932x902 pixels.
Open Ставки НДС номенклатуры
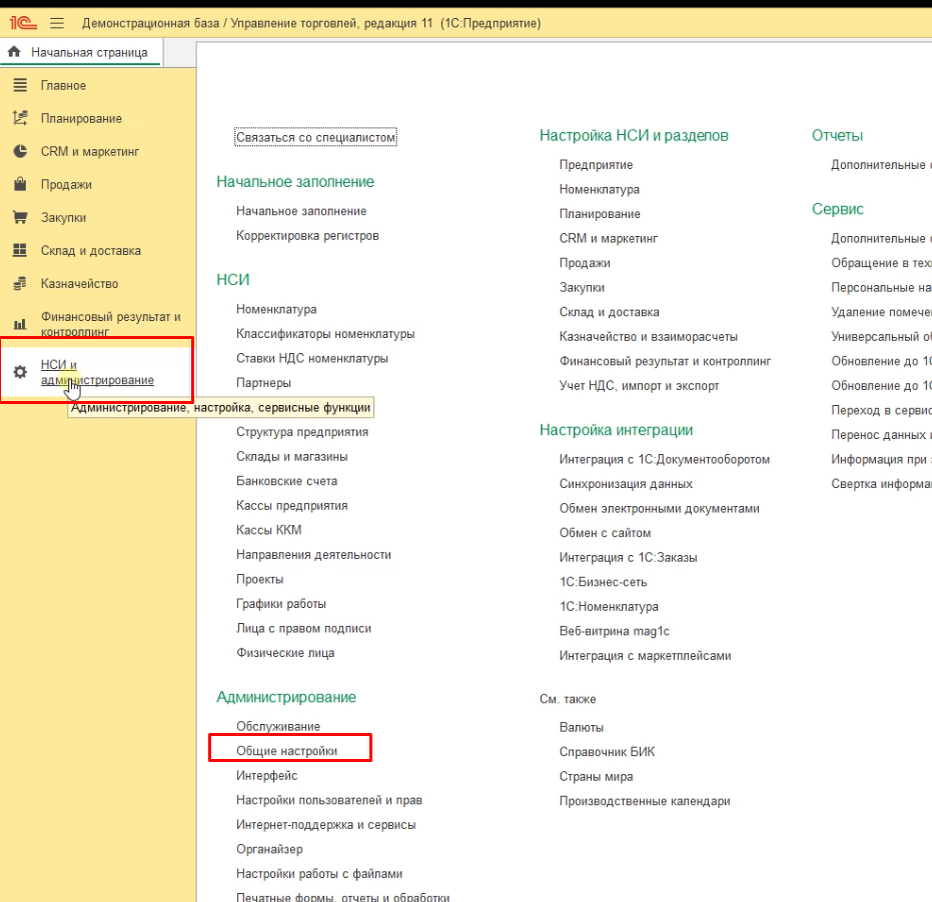tap(312, 358)
